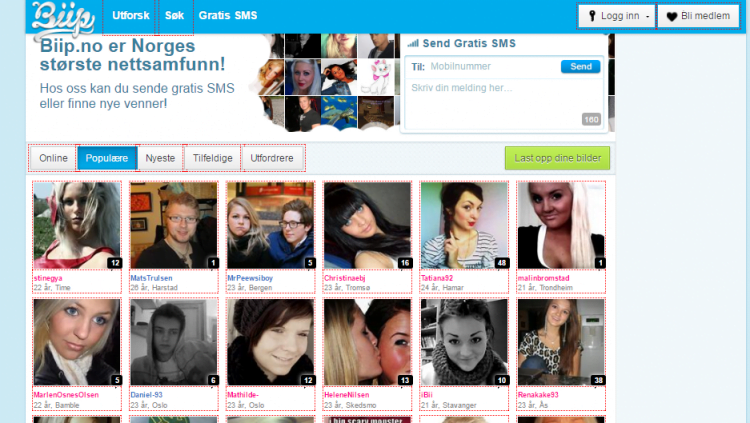The height and width of the screenshot is (423, 750).
Task: Click the Christinaebj username link
Action: pyautogui.click(x=350, y=277)
